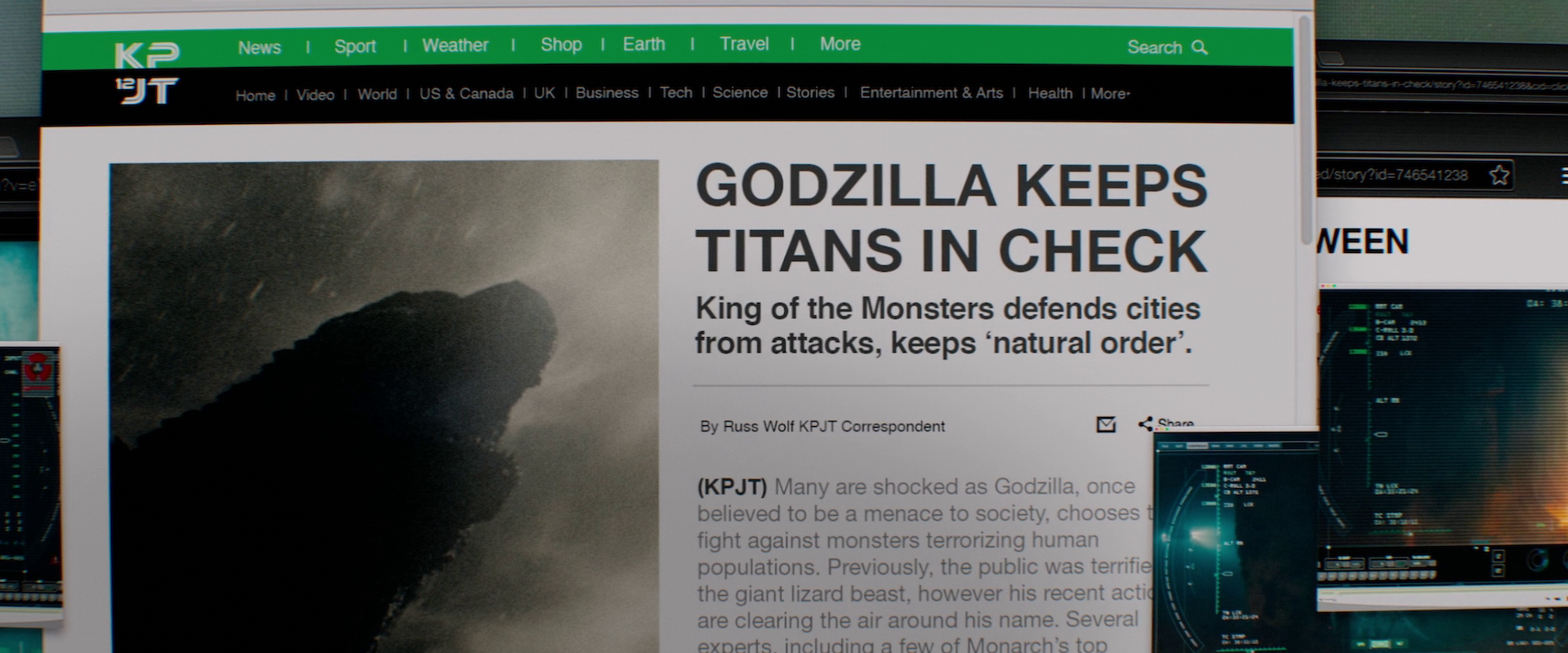Click the Godzilla article photo

pyautogui.click(x=384, y=406)
